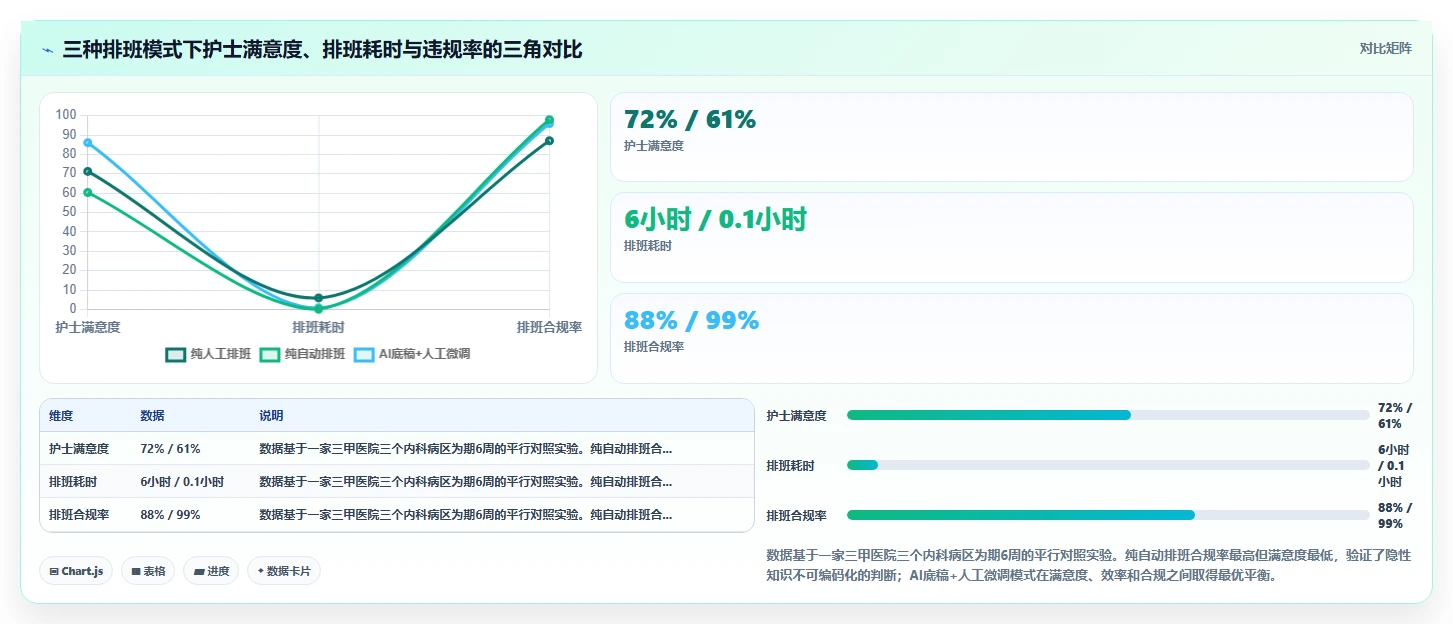Image resolution: width=1453 pixels, height=624 pixels.
Task: Click the 排班合规率 progress bar
Action: tap(1108, 515)
